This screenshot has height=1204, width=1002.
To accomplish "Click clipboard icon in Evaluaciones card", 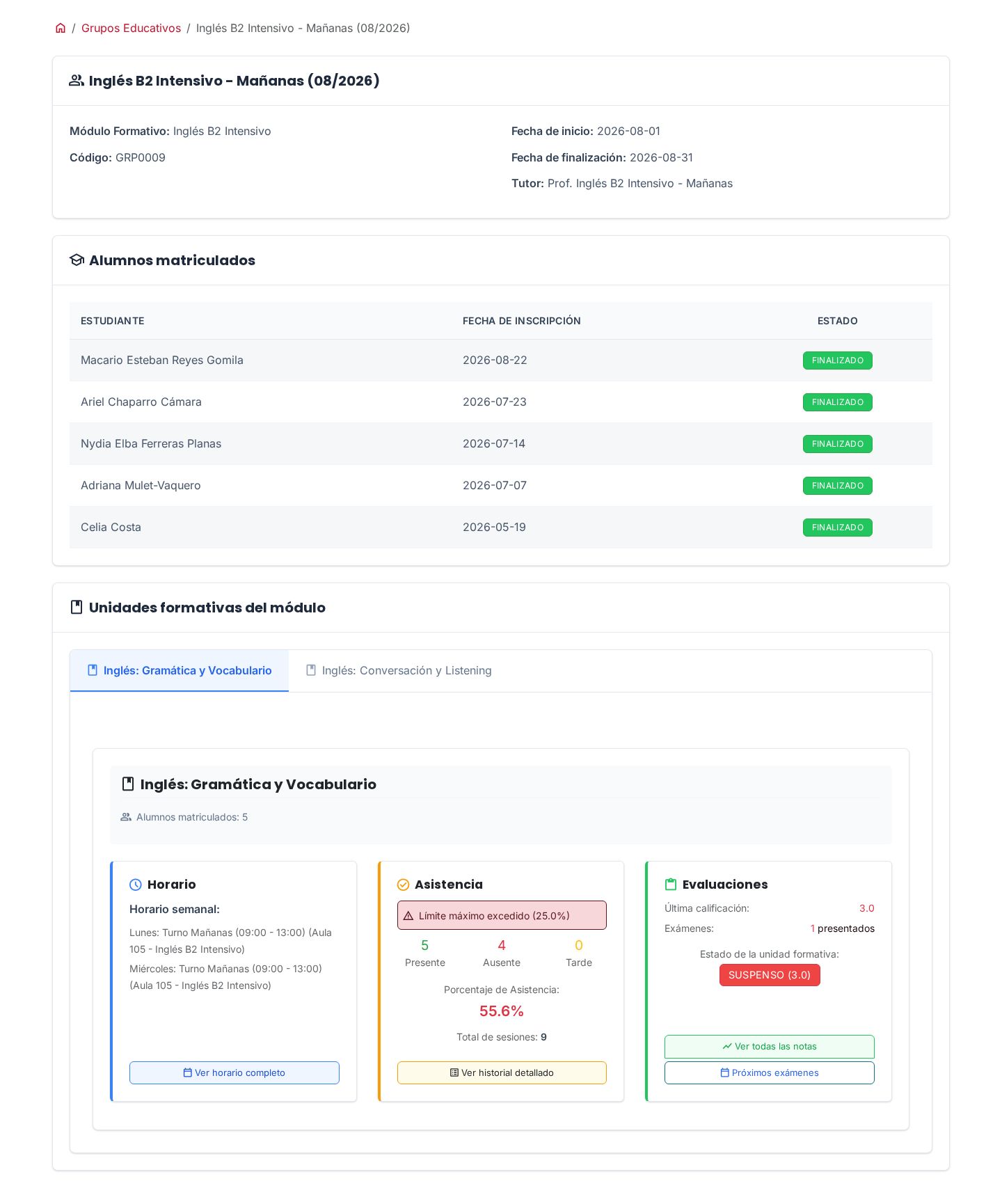I will (671, 885).
